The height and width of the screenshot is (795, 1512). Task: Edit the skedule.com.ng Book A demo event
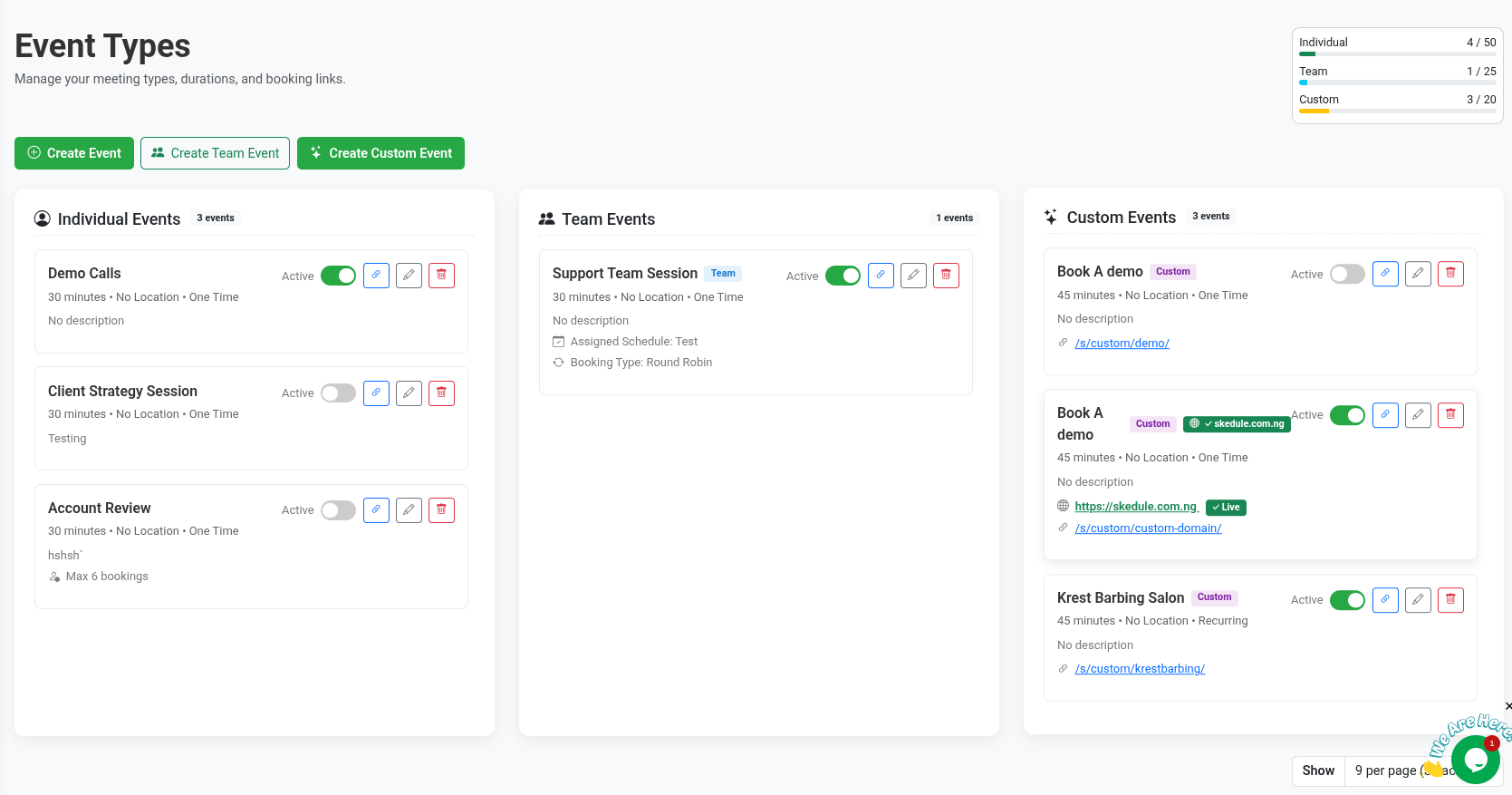(1418, 415)
